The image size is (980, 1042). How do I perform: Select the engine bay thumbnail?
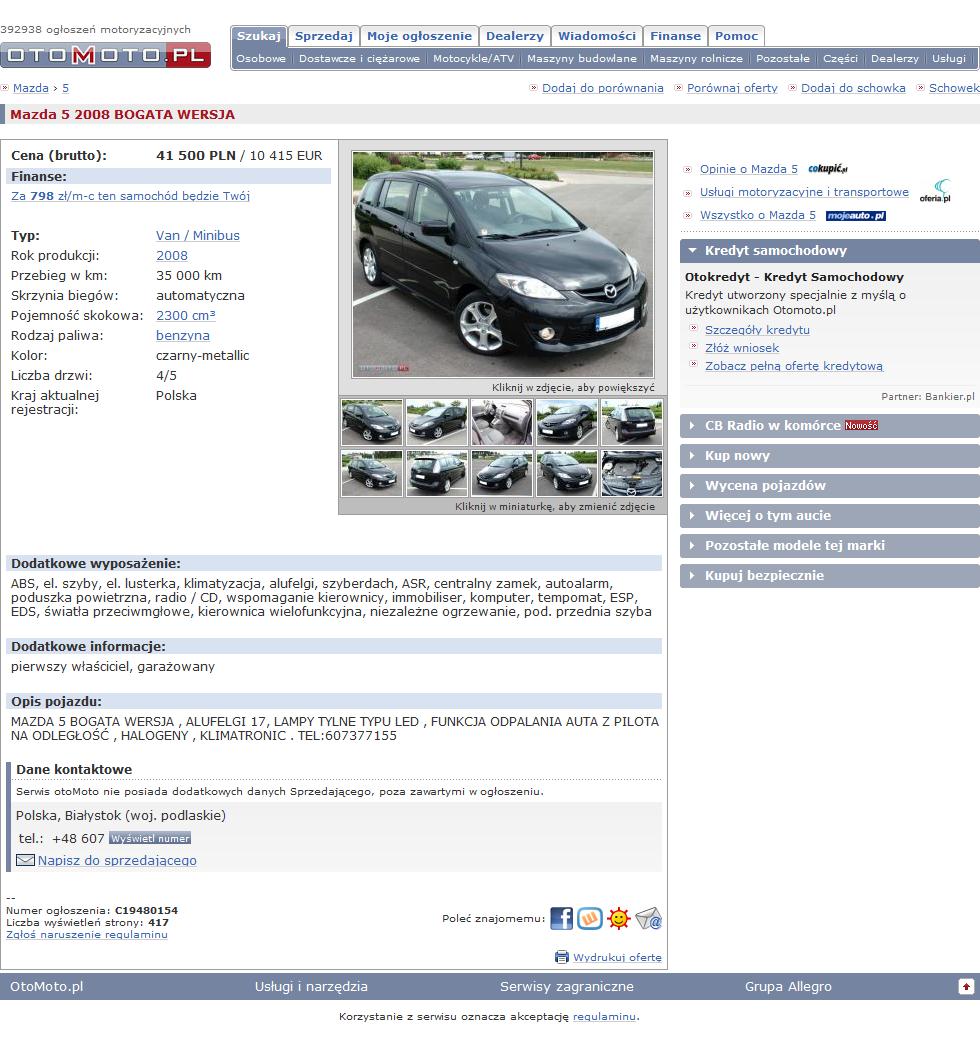coord(632,474)
